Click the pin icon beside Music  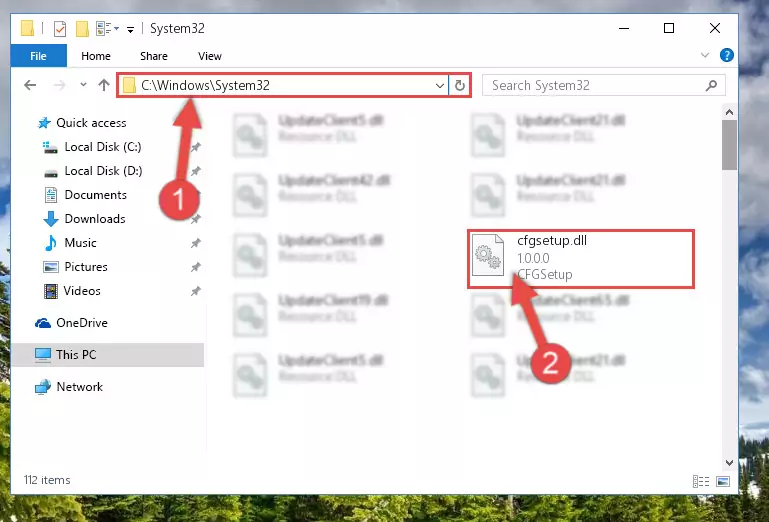(x=195, y=243)
